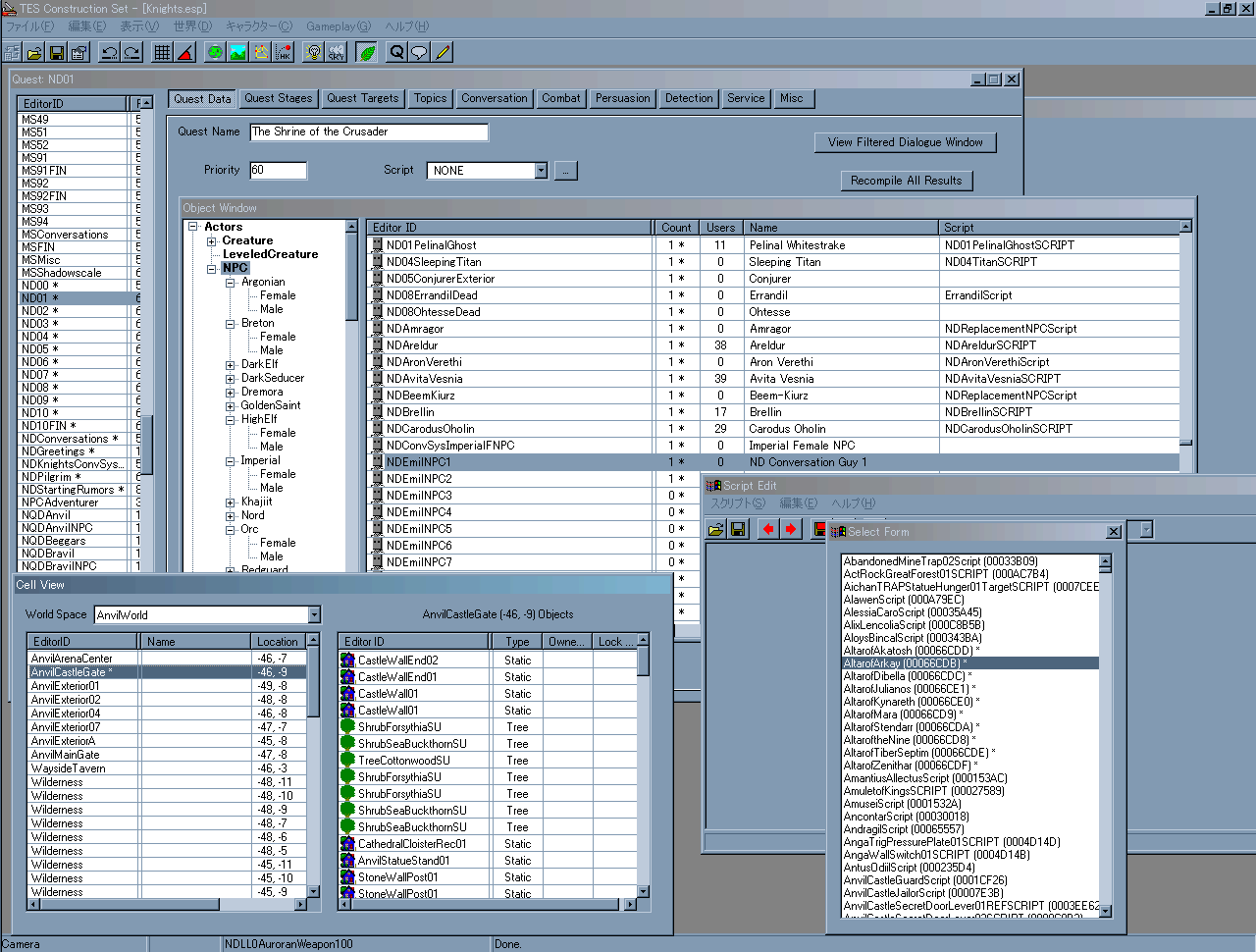Open the Script NONE dropdown
Screen dimensions: 1256x952
(541, 171)
